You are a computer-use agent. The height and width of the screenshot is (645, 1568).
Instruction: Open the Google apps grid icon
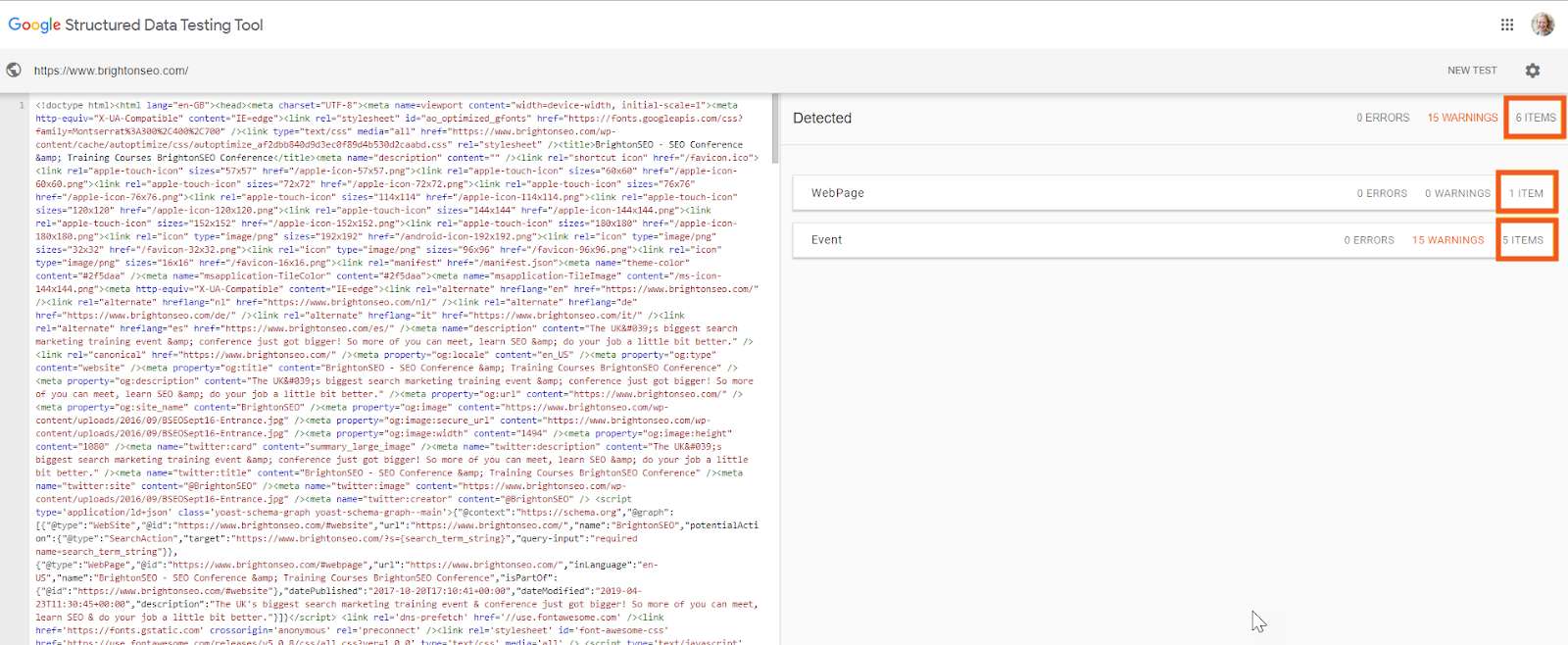(1507, 25)
